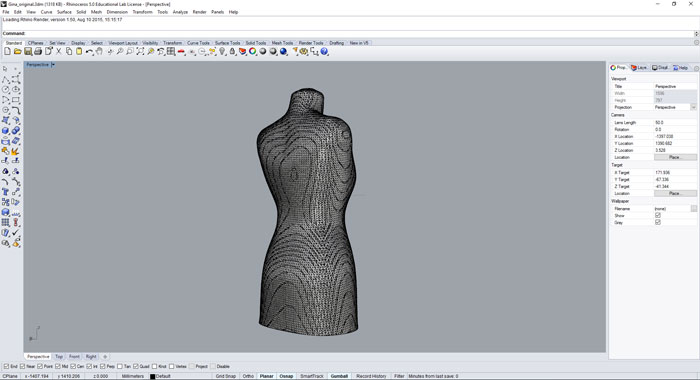The width and height of the screenshot is (700, 380).
Task: Click the Zoom Extents icon
Action: click(x=140, y=52)
